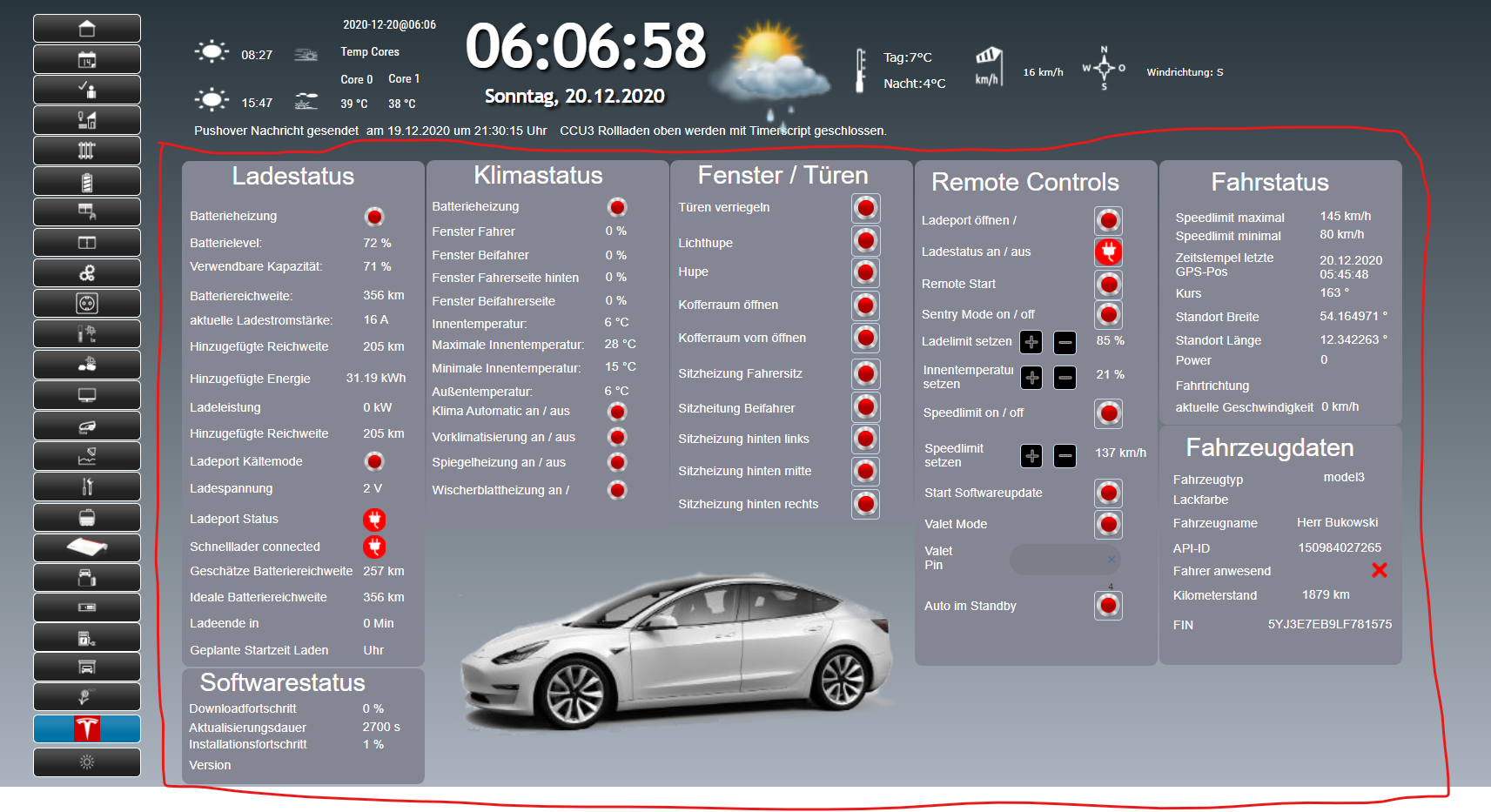Toggle Speedlimit on / off
This screenshot has width=1491, height=812.
click(x=1108, y=413)
